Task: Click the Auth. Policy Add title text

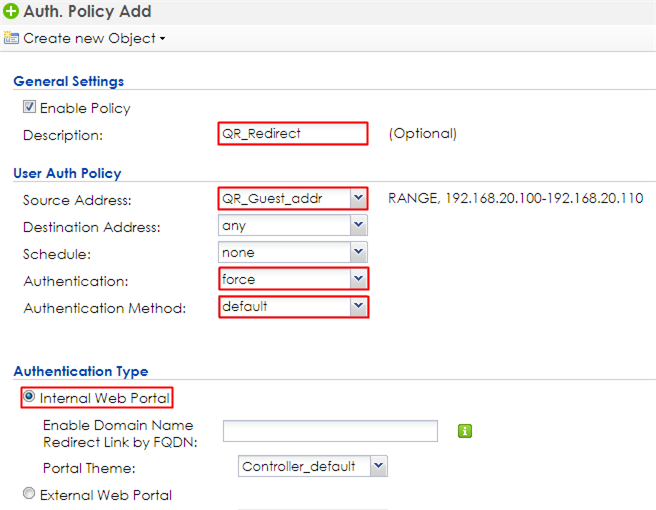Action: (87, 11)
